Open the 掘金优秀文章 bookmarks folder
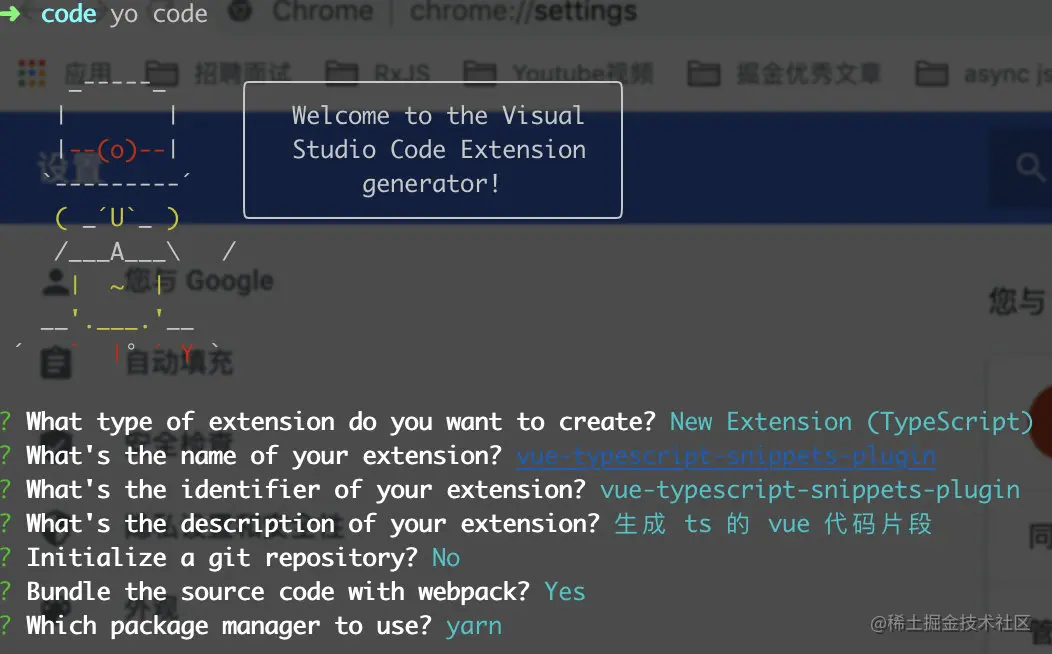The width and height of the screenshot is (1052, 654). (784, 73)
